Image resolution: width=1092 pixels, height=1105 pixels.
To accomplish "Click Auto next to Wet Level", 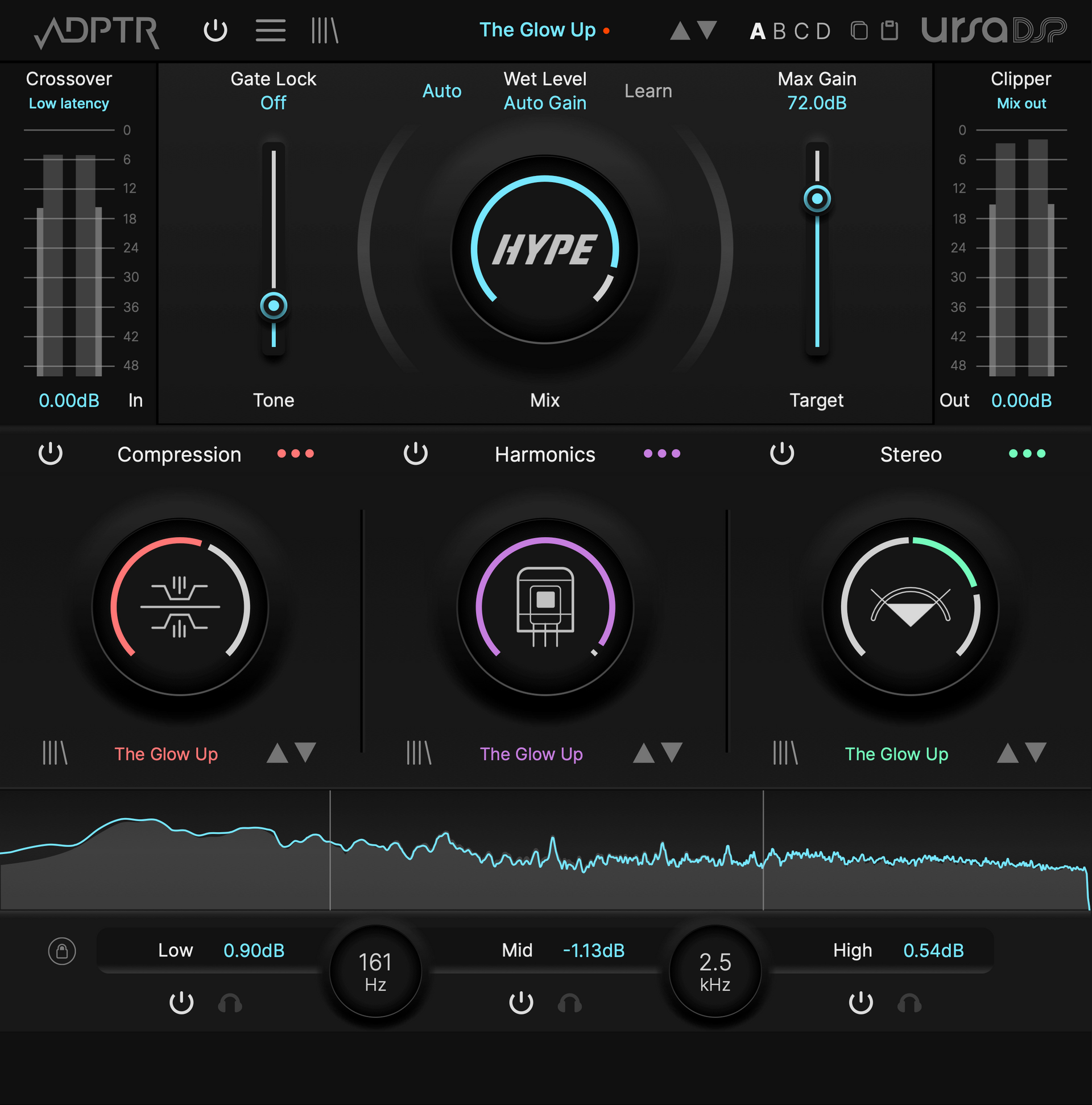I will pyautogui.click(x=441, y=90).
